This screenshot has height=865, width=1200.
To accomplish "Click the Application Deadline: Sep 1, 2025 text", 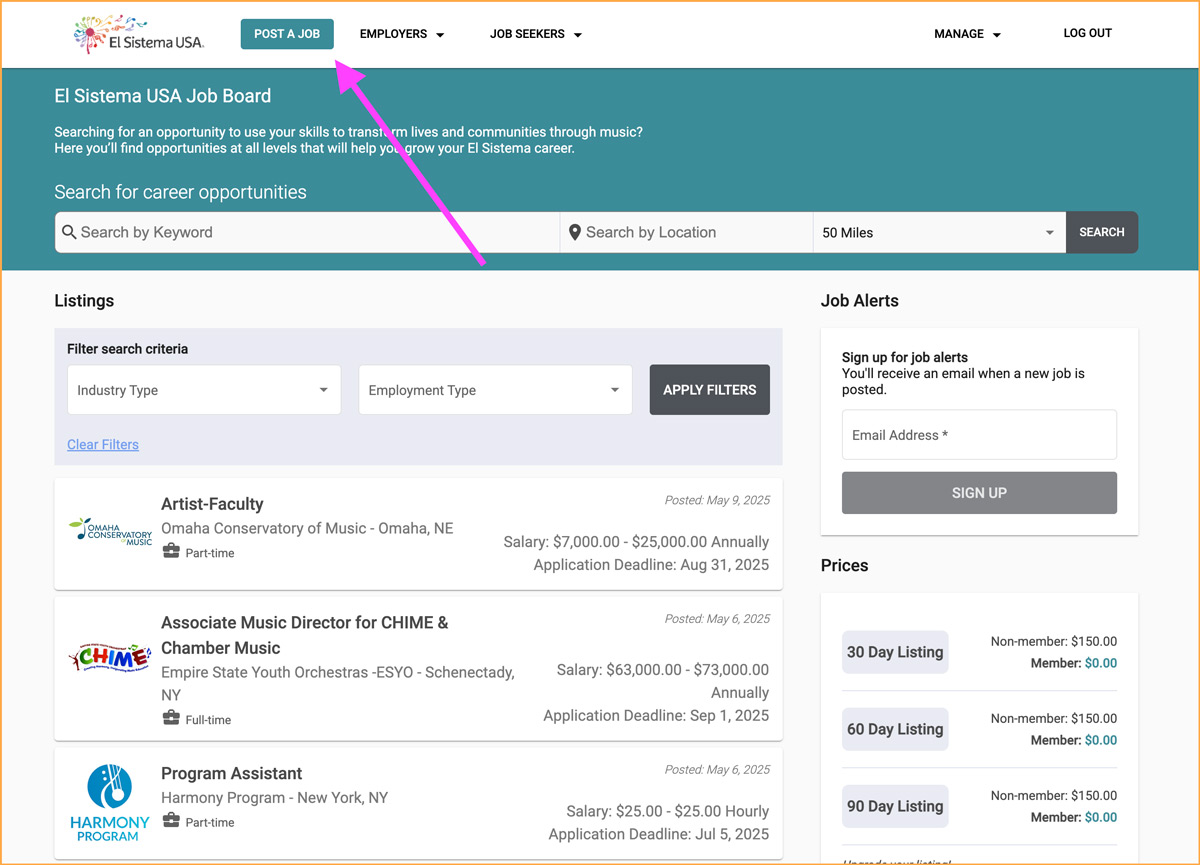I will (656, 716).
